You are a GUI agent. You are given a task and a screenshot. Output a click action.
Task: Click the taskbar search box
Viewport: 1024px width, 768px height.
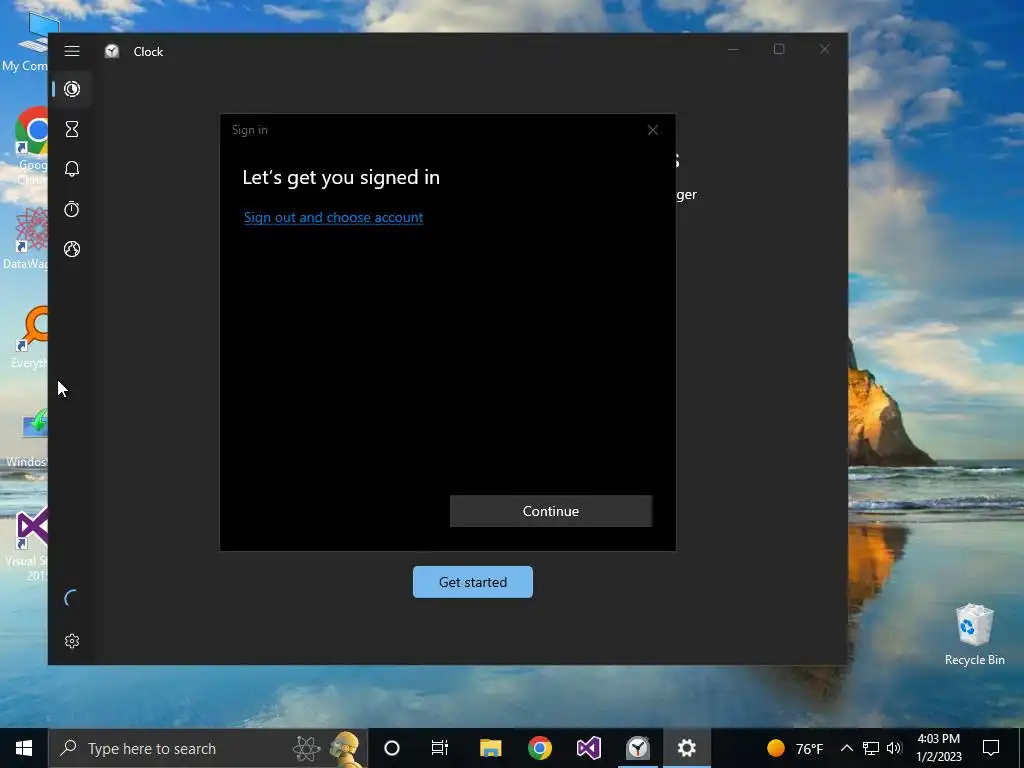pos(208,748)
